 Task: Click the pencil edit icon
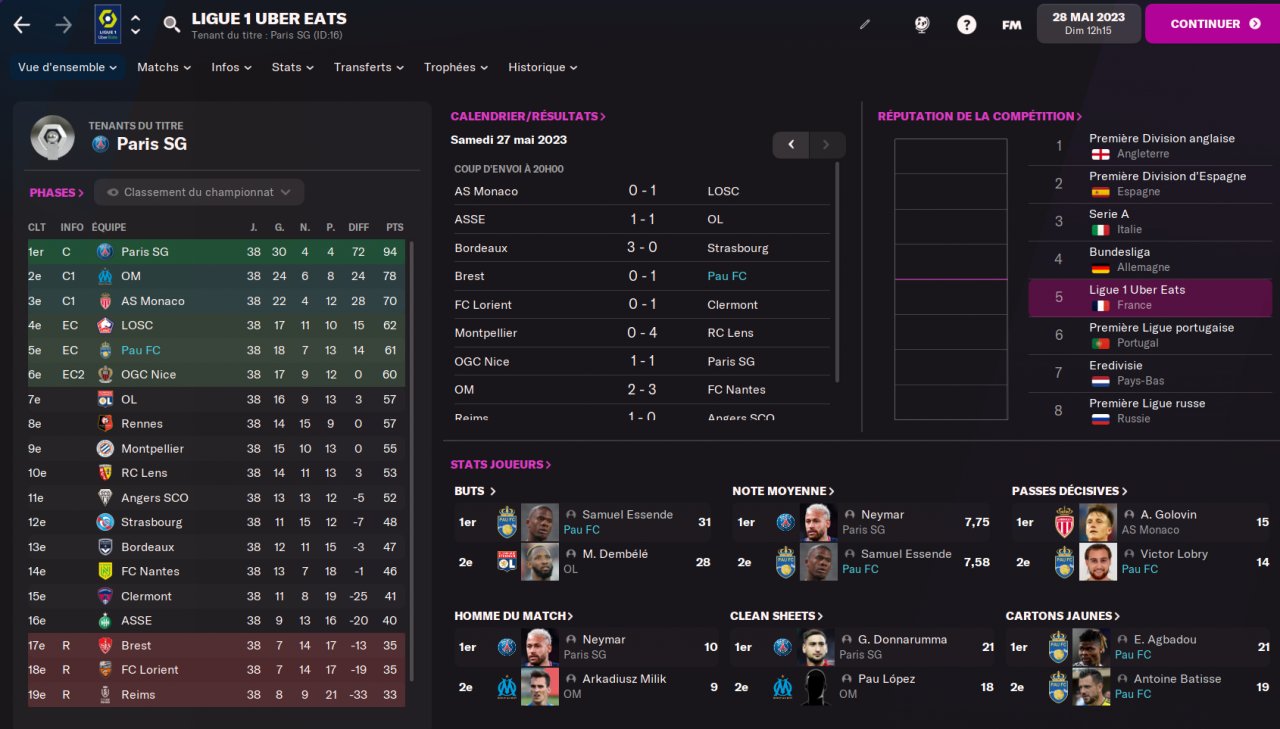(x=865, y=24)
